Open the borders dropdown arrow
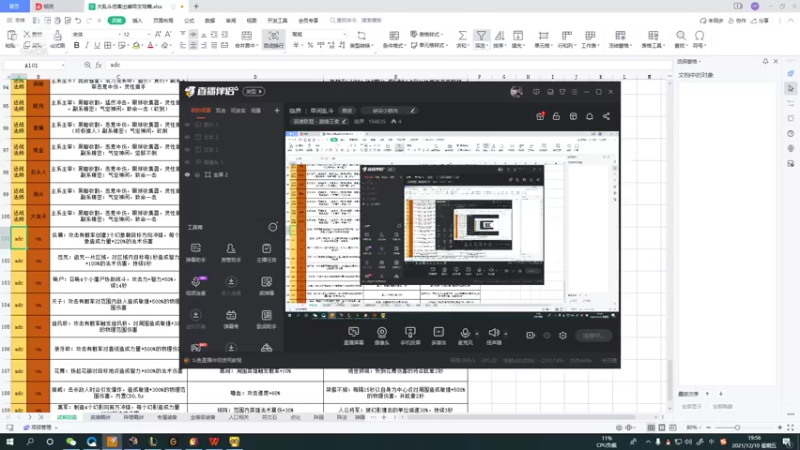The image size is (800, 450). [x=114, y=46]
